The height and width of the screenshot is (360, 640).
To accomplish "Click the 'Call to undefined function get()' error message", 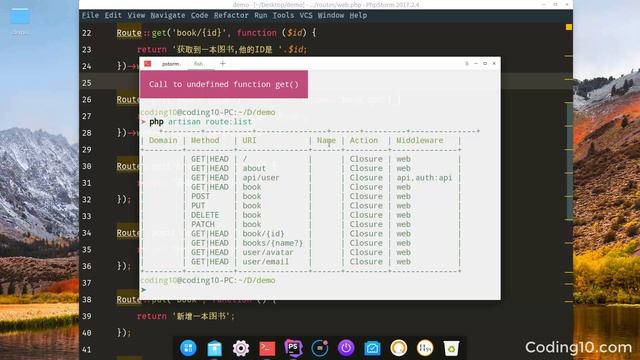I will point(224,84).
